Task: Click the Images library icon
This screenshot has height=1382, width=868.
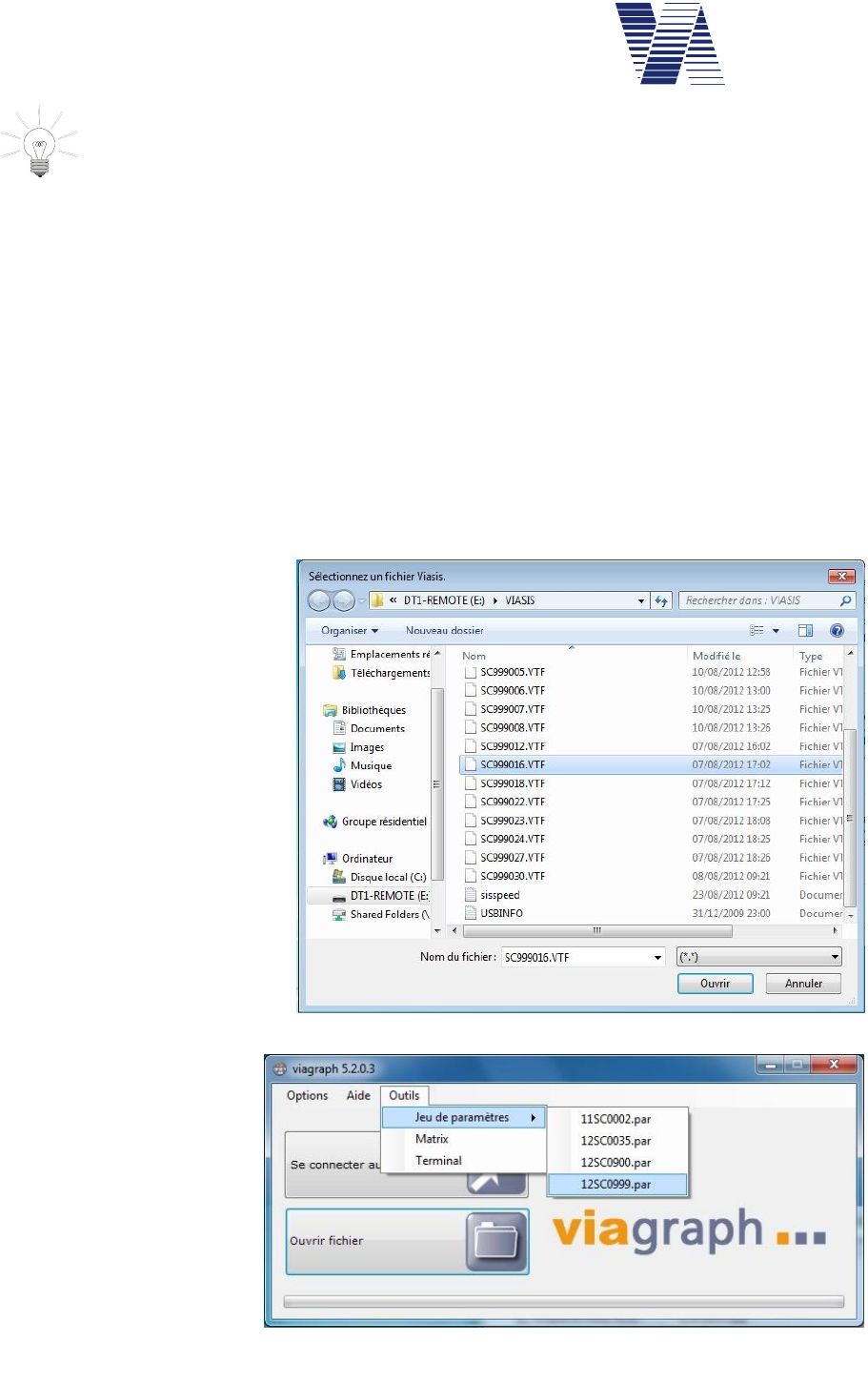Action: [x=339, y=747]
